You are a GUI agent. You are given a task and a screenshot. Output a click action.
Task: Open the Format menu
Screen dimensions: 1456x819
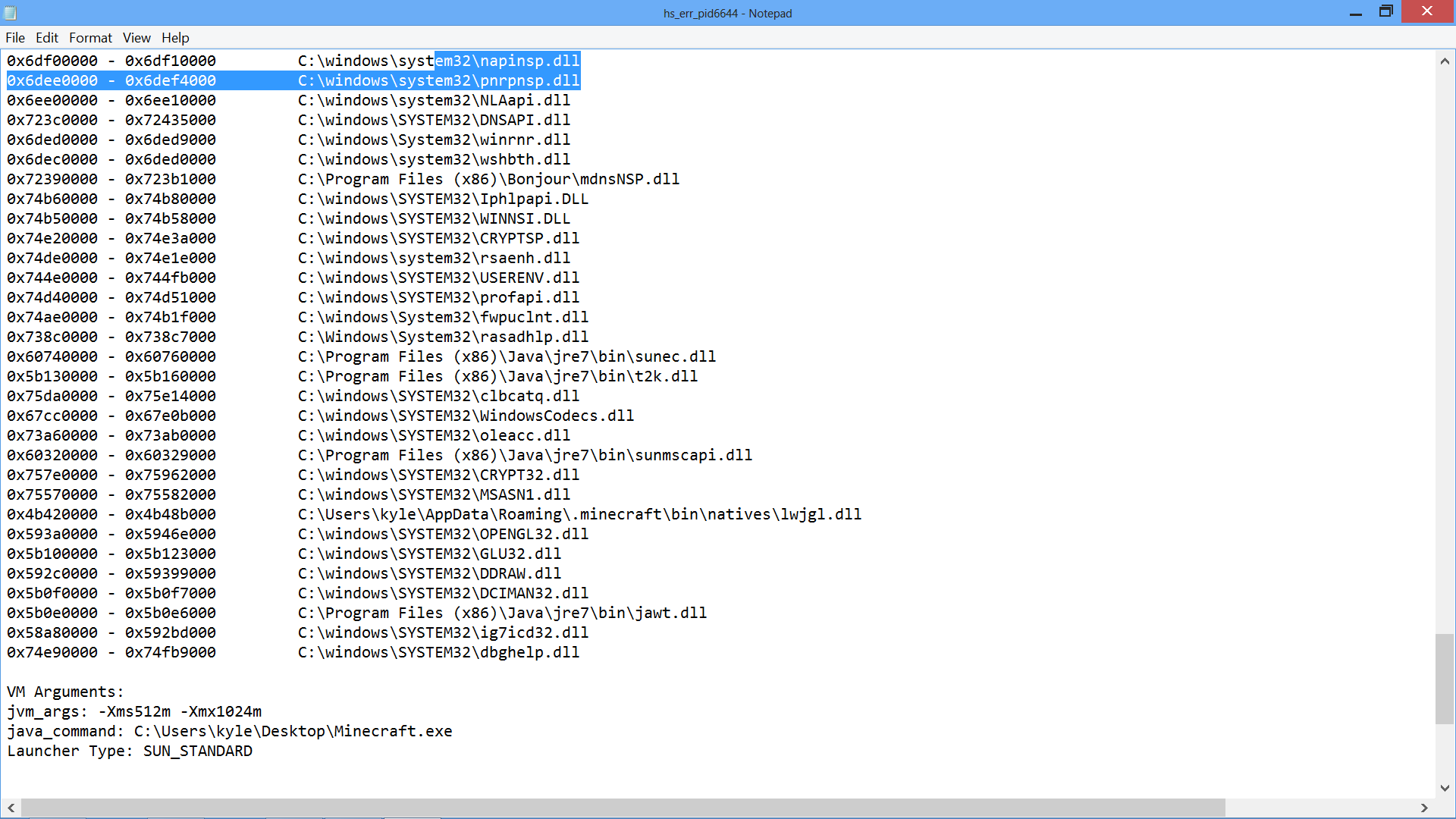coord(90,38)
